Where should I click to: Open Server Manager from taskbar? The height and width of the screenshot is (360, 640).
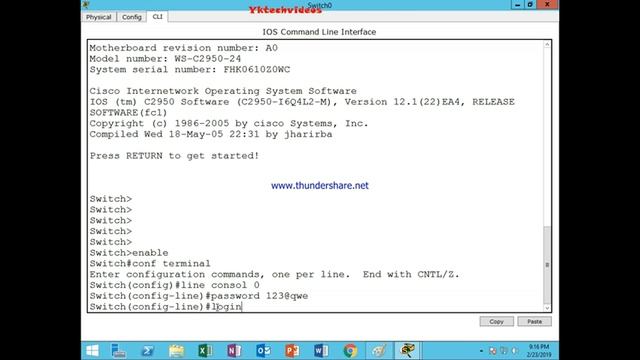[x=119, y=351]
